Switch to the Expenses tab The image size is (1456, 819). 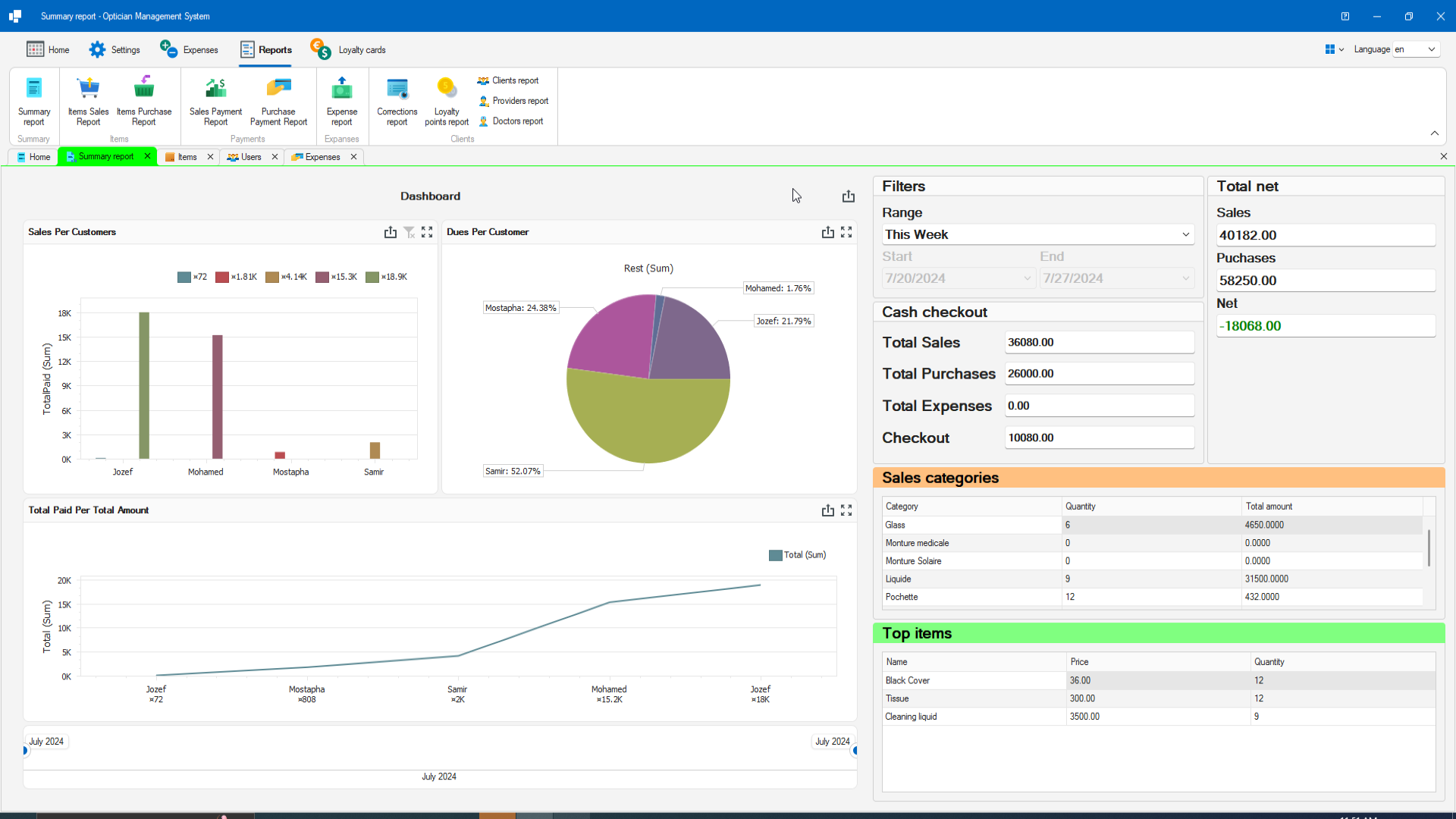click(x=322, y=157)
